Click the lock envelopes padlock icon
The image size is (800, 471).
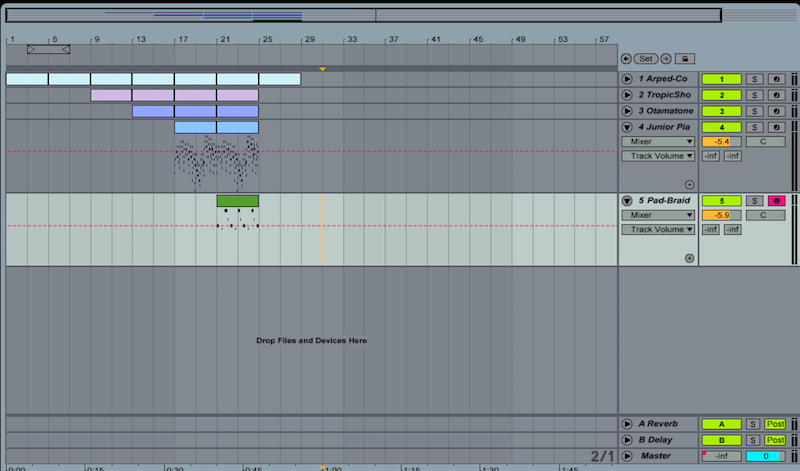click(x=685, y=59)
